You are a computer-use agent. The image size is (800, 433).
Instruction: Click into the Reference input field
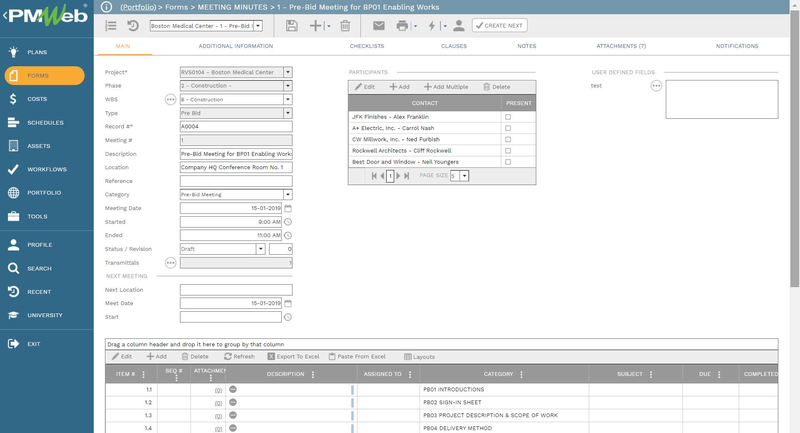236,181
